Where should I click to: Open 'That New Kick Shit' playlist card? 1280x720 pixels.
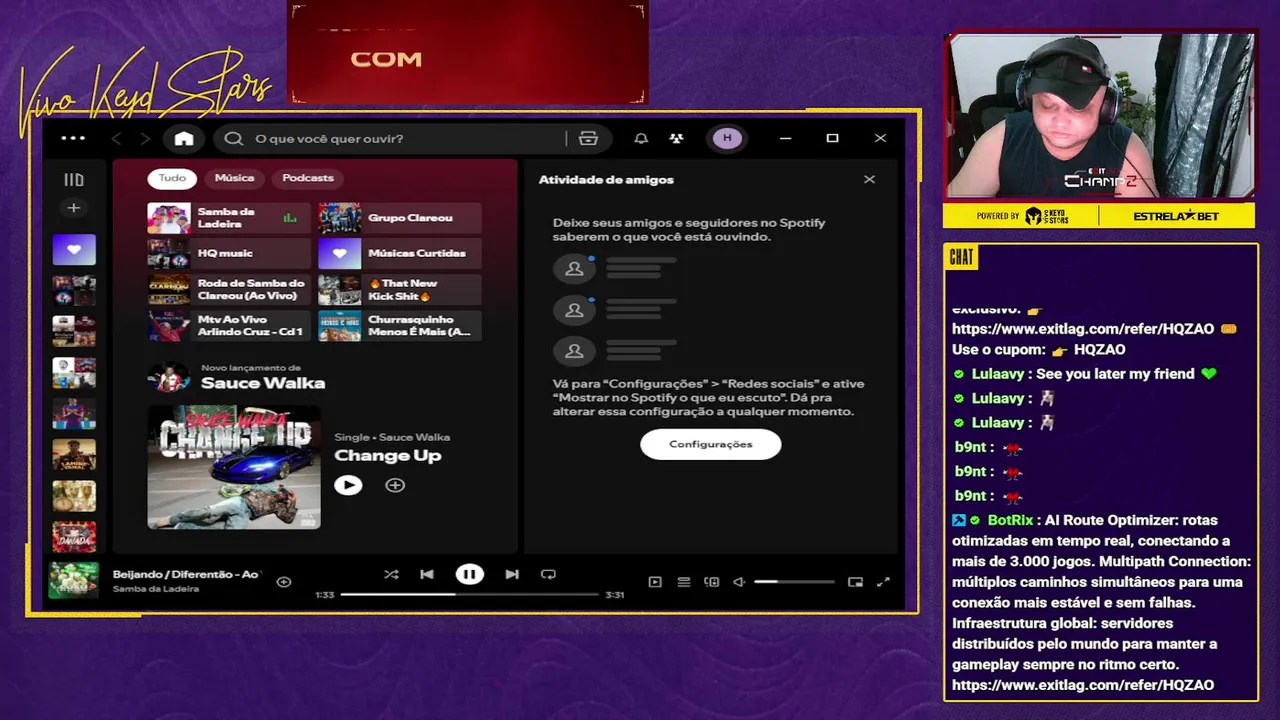pyautogui.click(x=400, y=290)
